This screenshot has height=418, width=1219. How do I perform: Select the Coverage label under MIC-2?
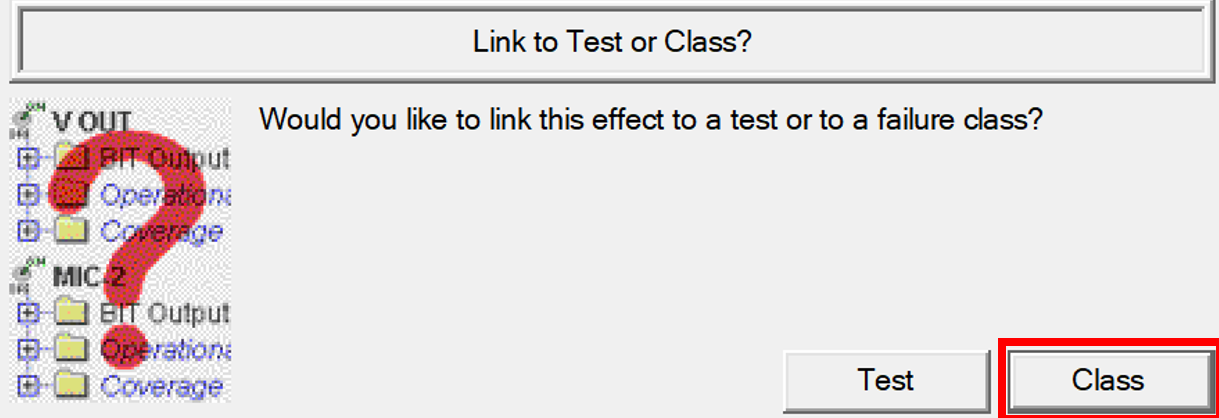click(162, 386)
